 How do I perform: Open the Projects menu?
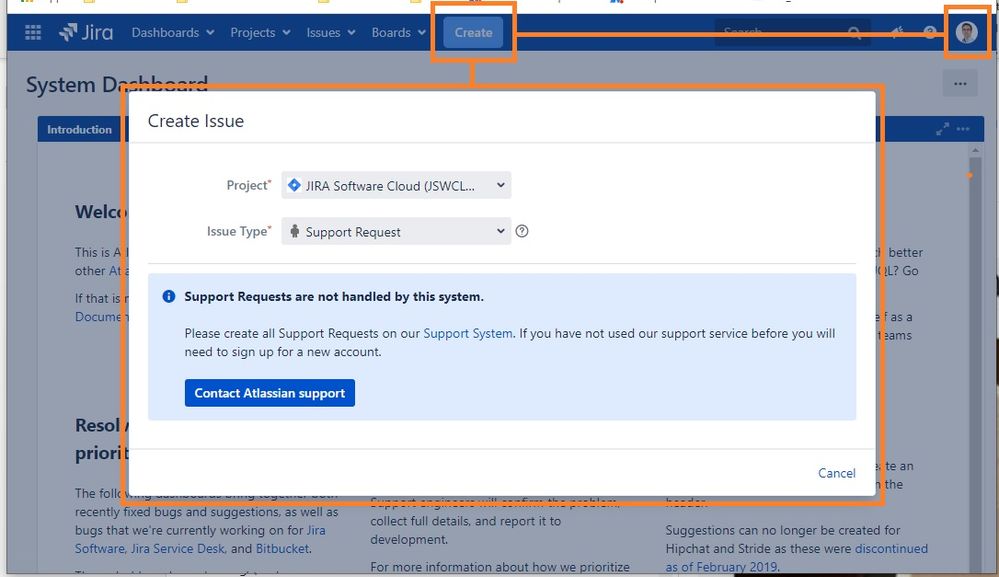coord(260,32)
